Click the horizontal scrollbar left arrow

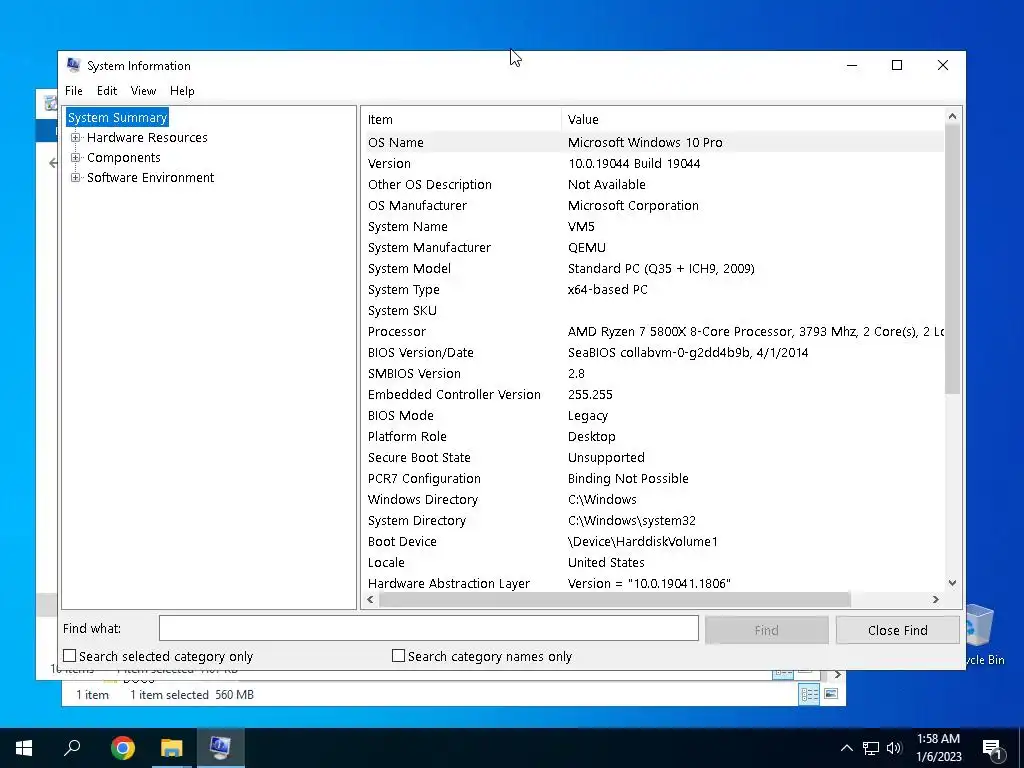371,600
